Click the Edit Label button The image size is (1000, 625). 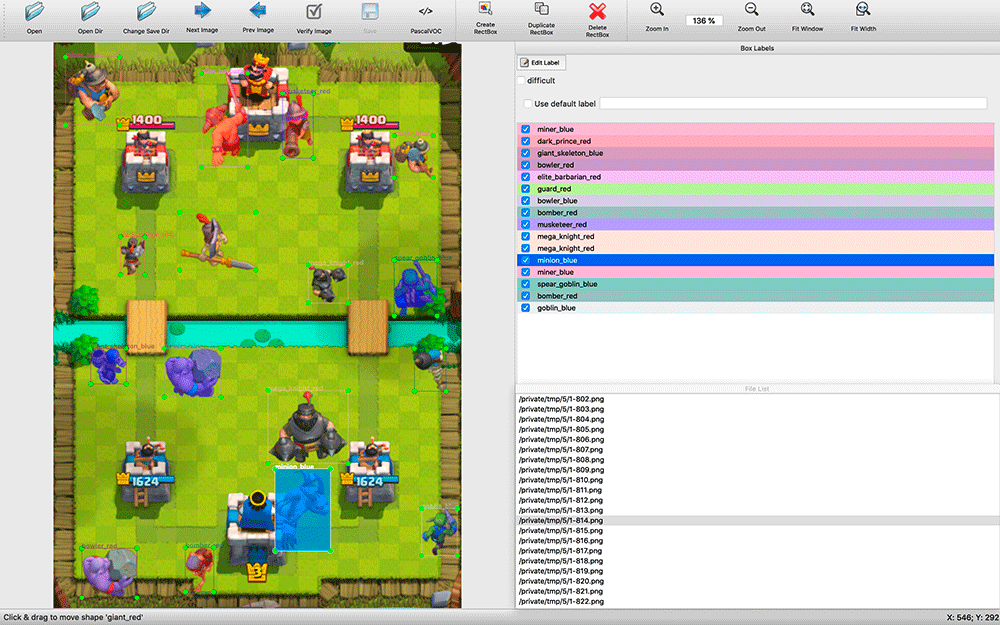[541, 62]
